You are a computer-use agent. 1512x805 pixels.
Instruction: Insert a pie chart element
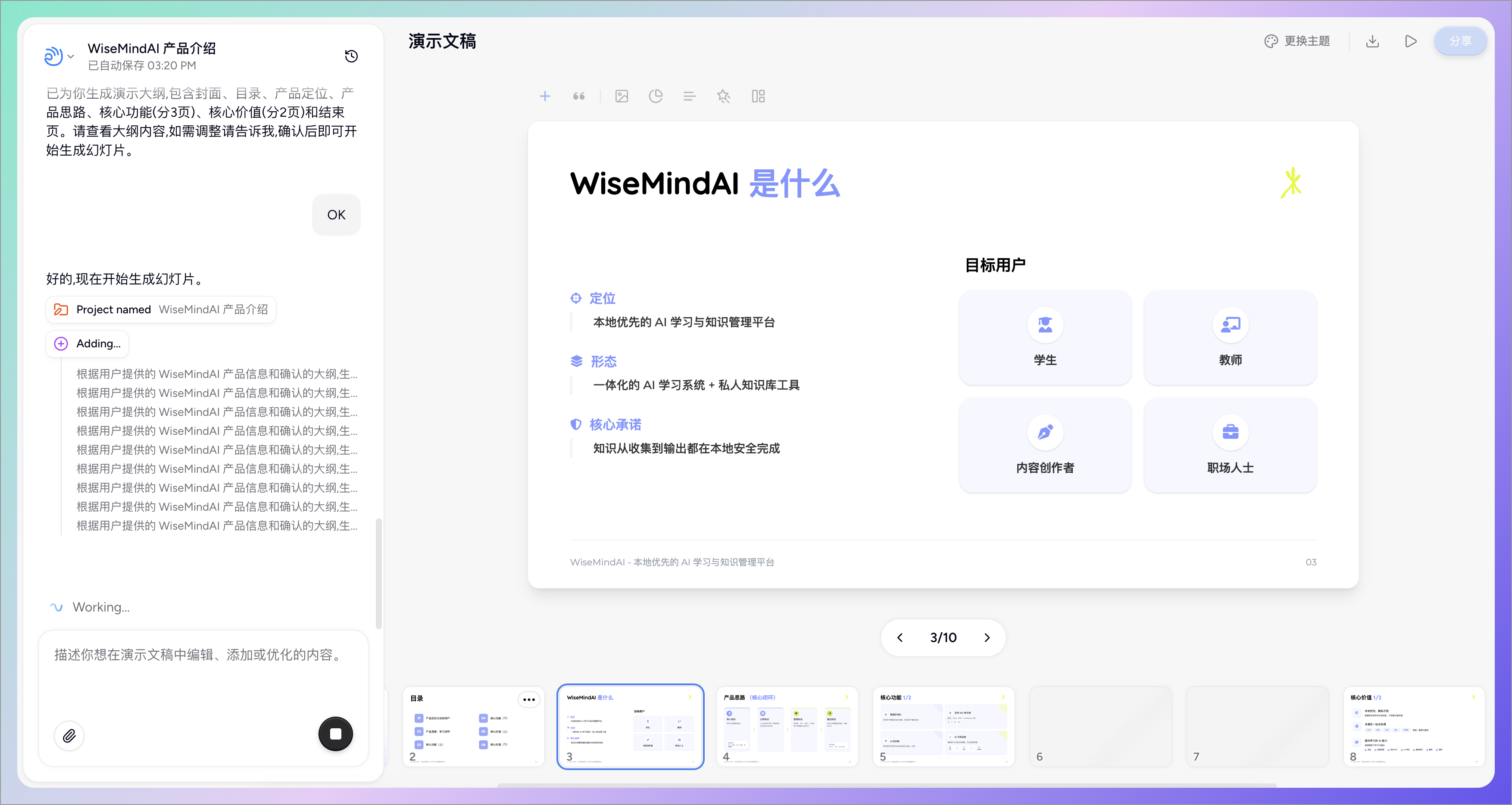click(x=656, y=96)
